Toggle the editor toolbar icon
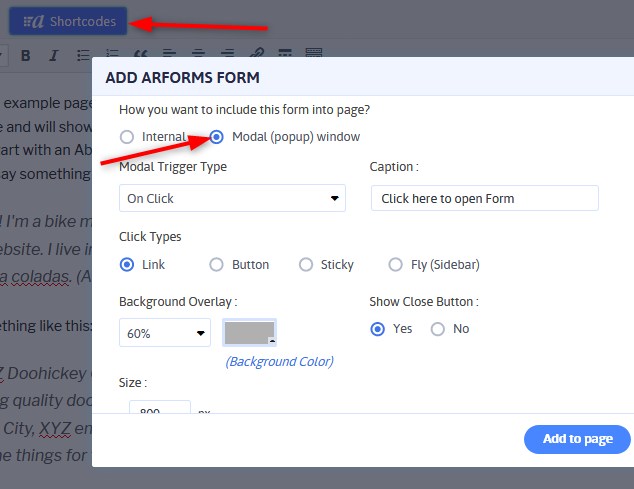Screen dimensions: 634x489 (x=314, y=53)
